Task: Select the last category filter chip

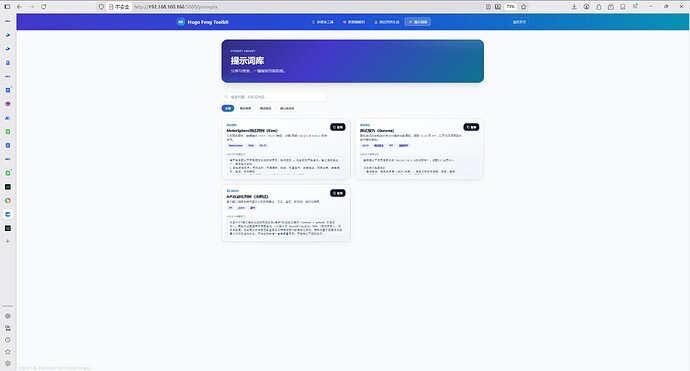Action: point(287,108)
